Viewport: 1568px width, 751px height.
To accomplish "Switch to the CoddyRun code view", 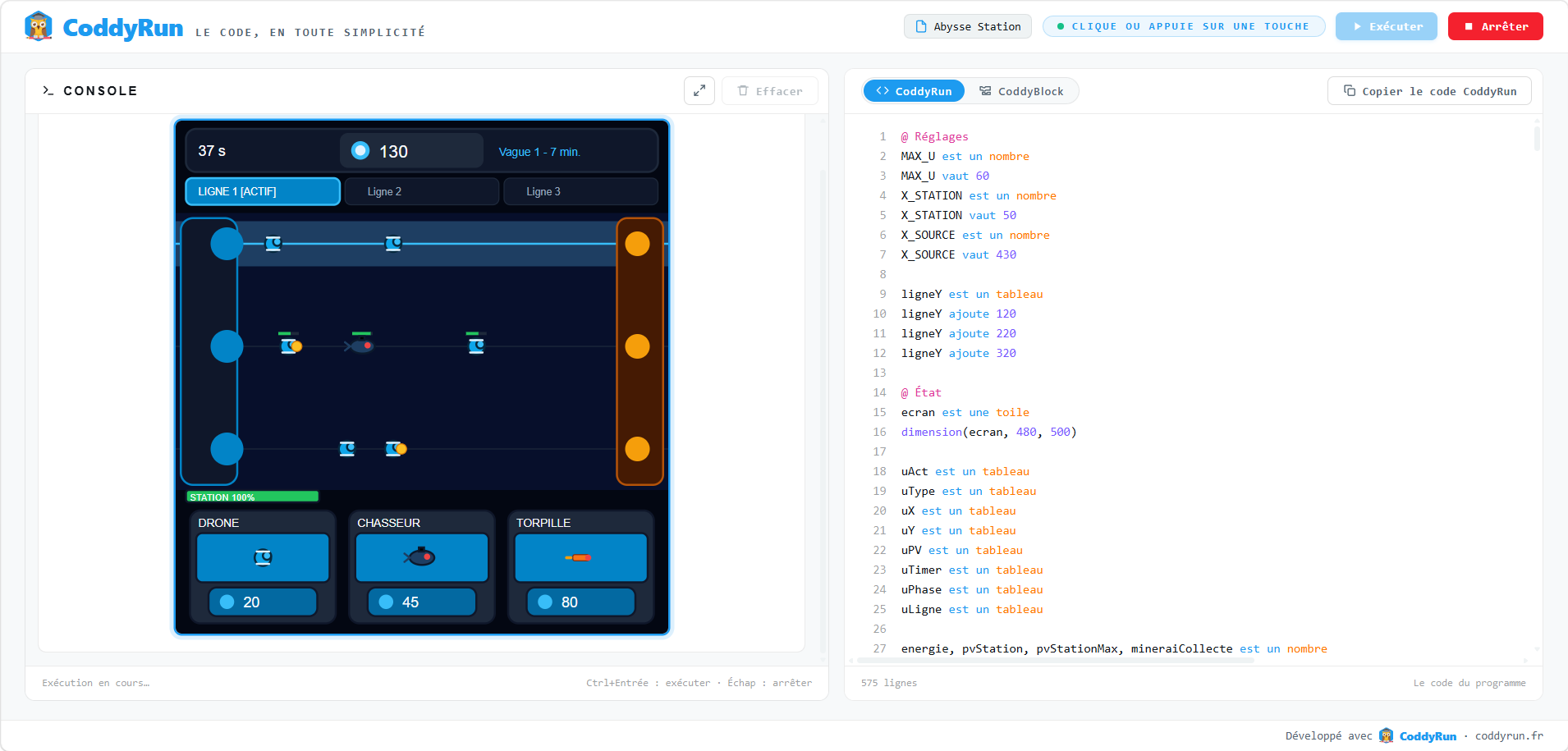I will (x=914, y=91).
